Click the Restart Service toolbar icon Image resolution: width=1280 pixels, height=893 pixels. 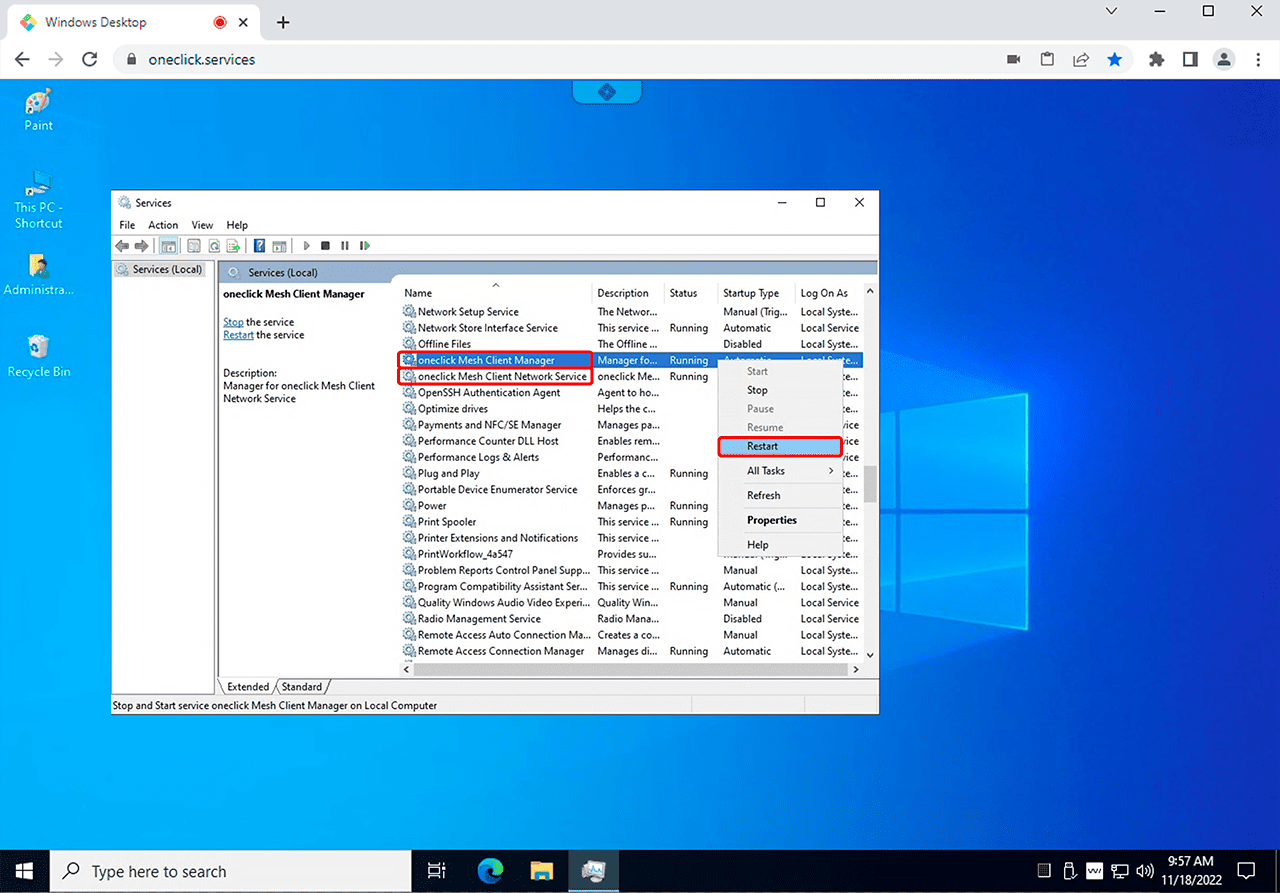(x=365, y=246)
